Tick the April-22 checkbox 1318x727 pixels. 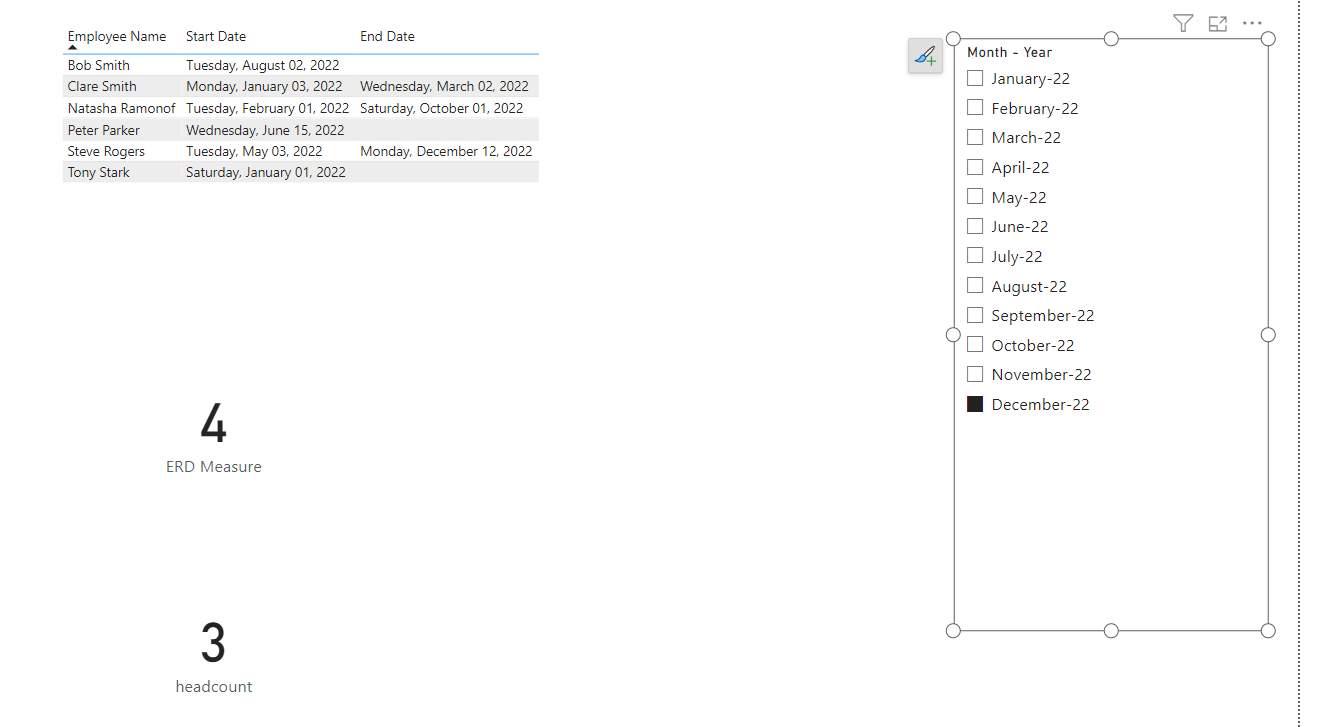click(x=975, y=167)
